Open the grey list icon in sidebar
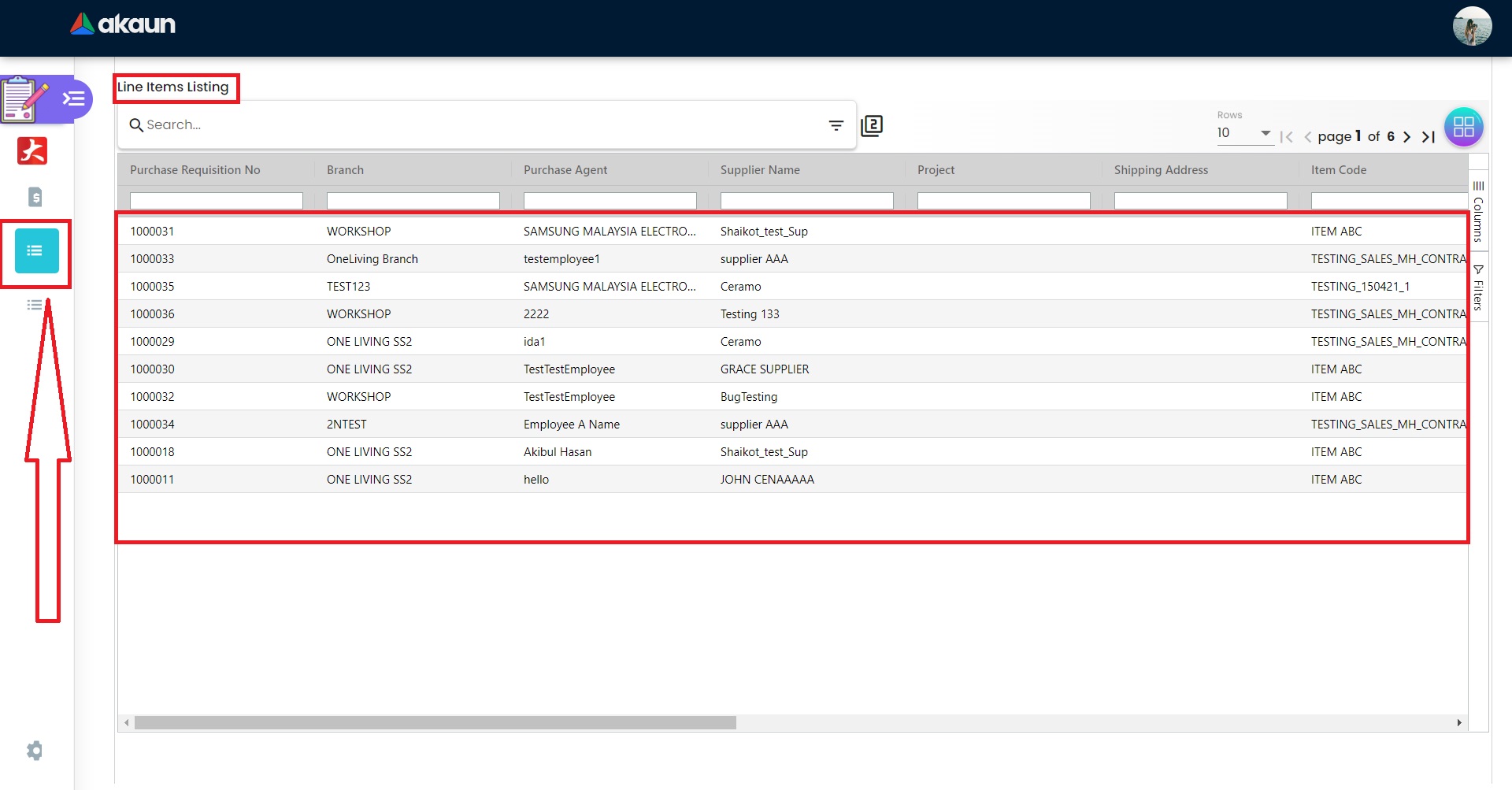The height and width of the screenshot is (790, 1512). [35, 305]
